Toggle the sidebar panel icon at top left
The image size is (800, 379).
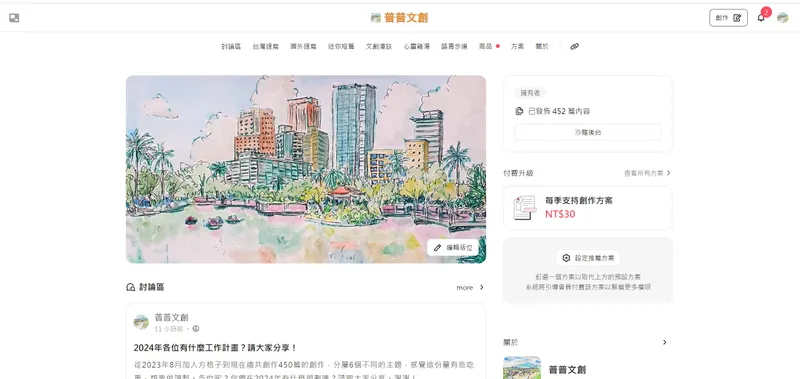click(x=14, y=18)
